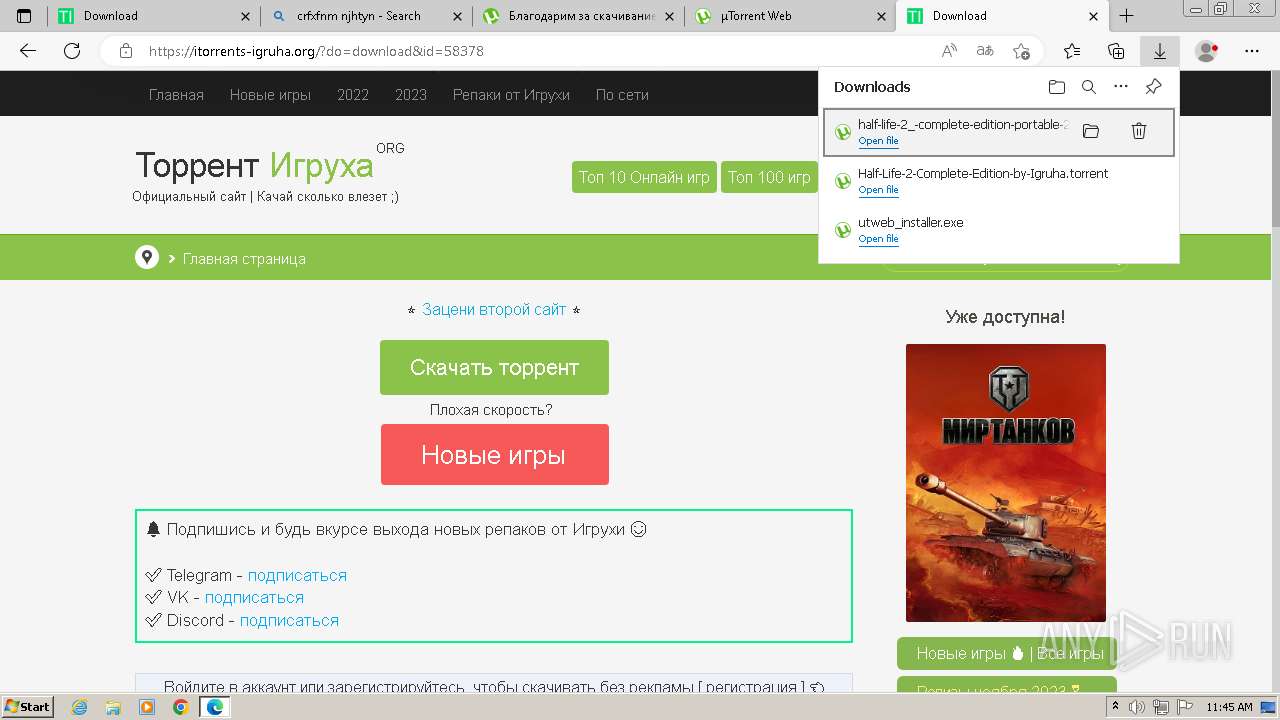Open a new tab with the plus icon
This screenshot has width=1280, height=720.
click(x=1127, y=16)
